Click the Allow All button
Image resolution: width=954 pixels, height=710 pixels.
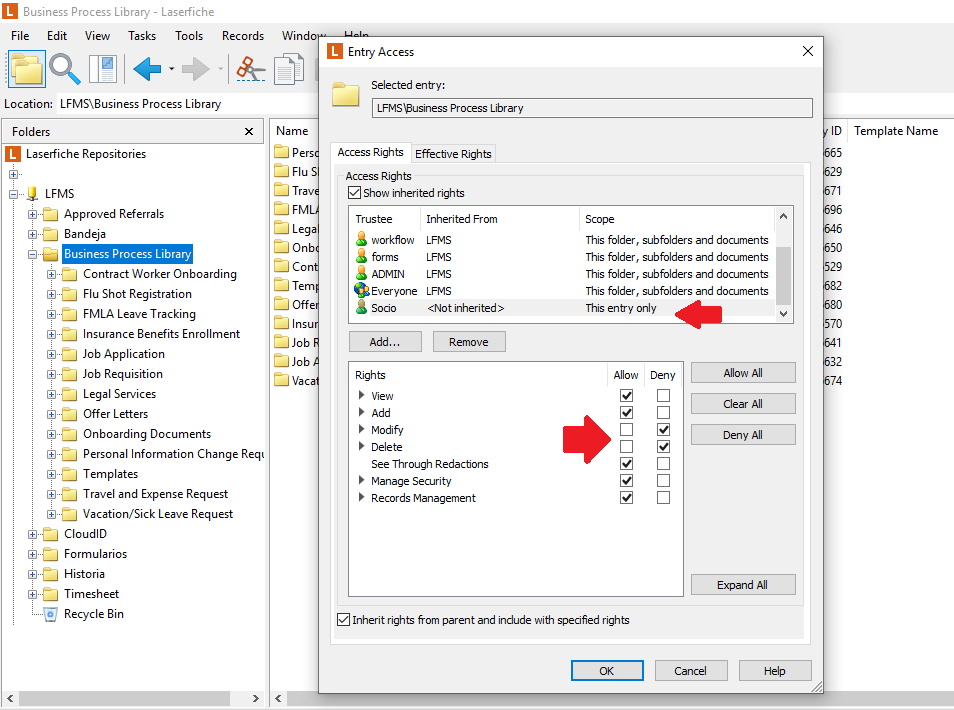743,373
